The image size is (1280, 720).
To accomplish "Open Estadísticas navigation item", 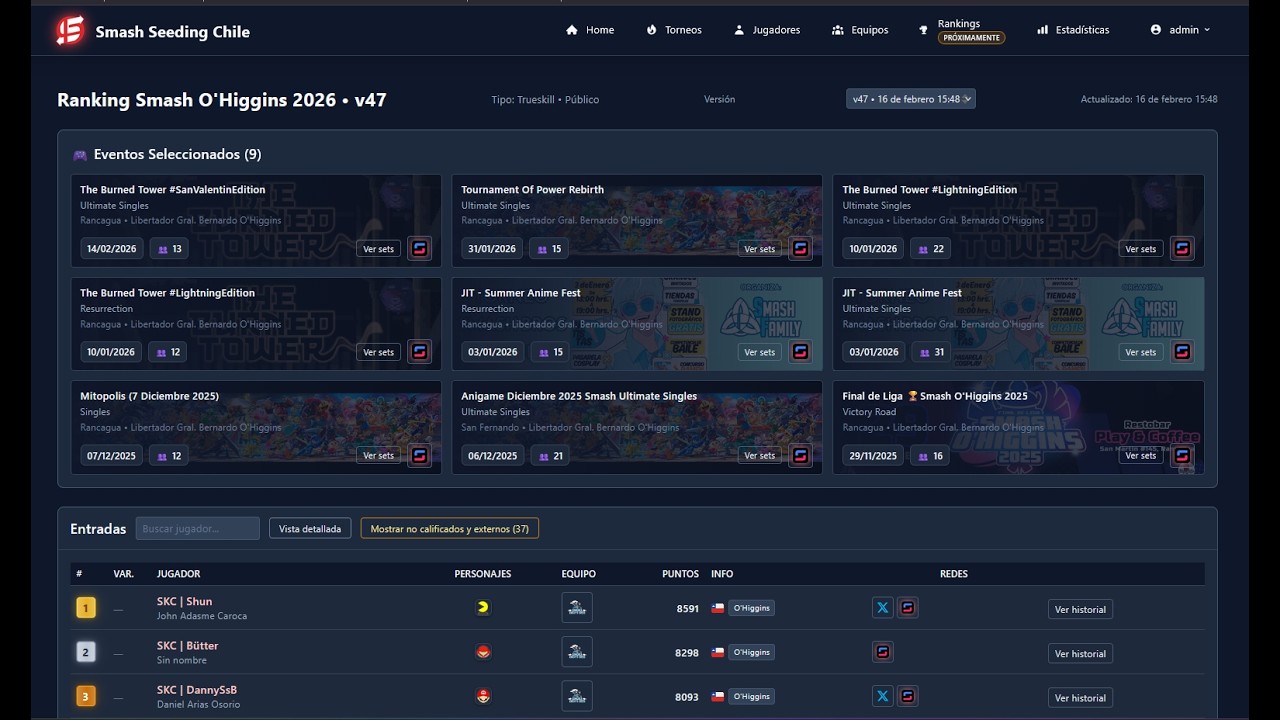I will [1073, 30].
